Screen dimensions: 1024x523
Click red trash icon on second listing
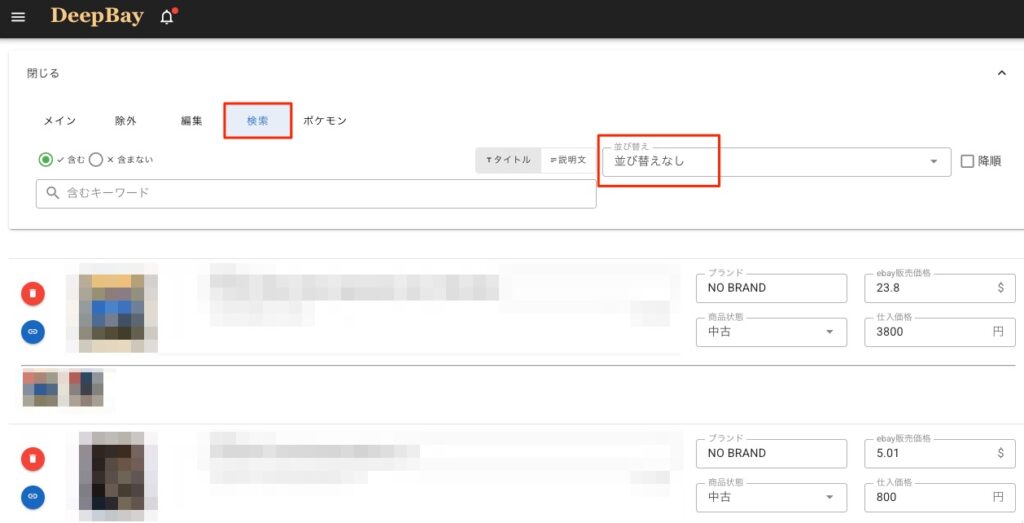click(x=33, y=458)
